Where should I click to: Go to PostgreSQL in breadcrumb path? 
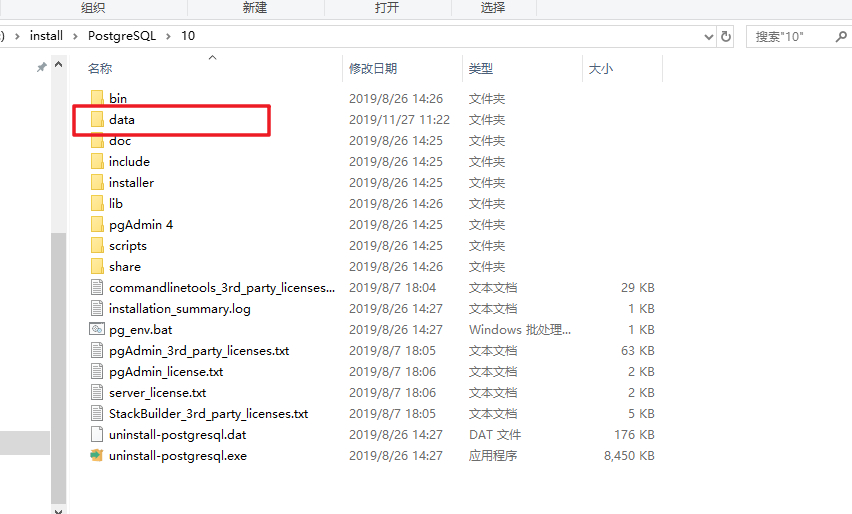coord(122,36)
